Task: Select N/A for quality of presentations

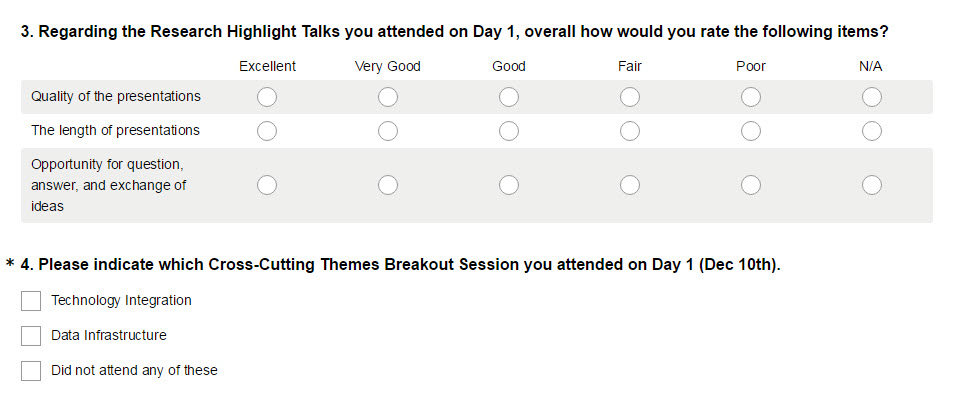Action: [x=872, y=97]
